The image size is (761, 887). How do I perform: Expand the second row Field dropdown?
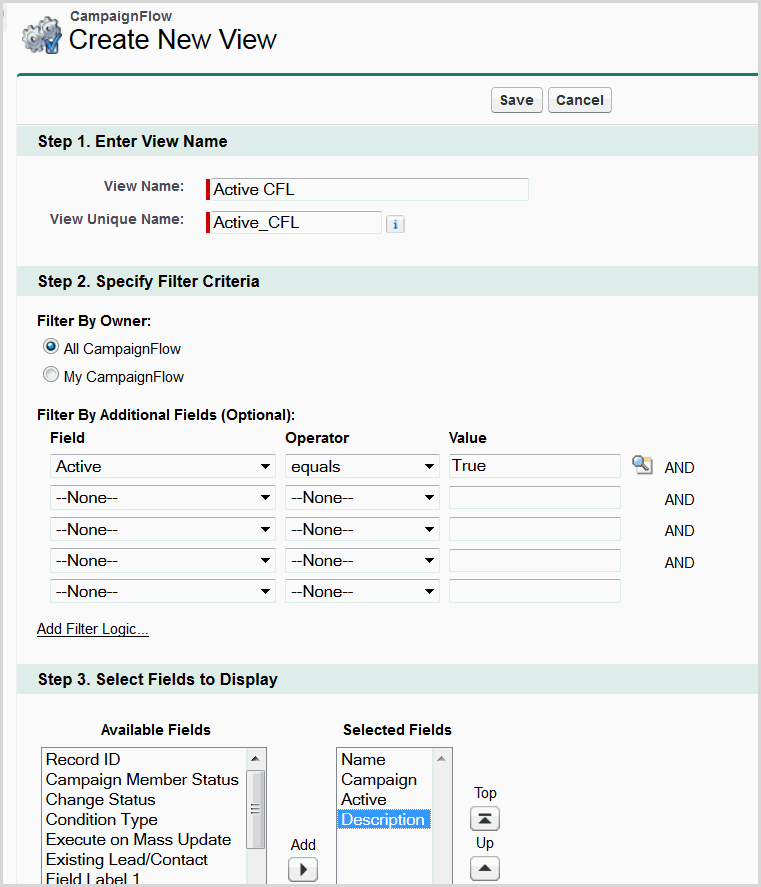click(x=163, y=498)
